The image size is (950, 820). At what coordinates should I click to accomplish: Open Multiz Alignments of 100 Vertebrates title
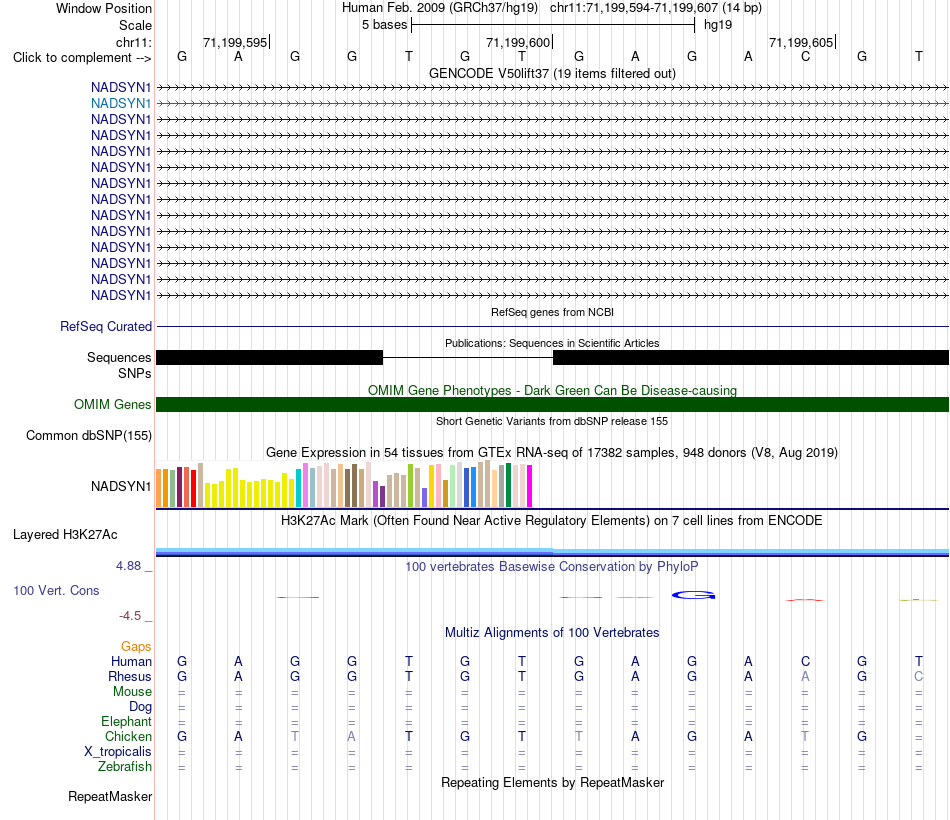[x=552, y=633]
